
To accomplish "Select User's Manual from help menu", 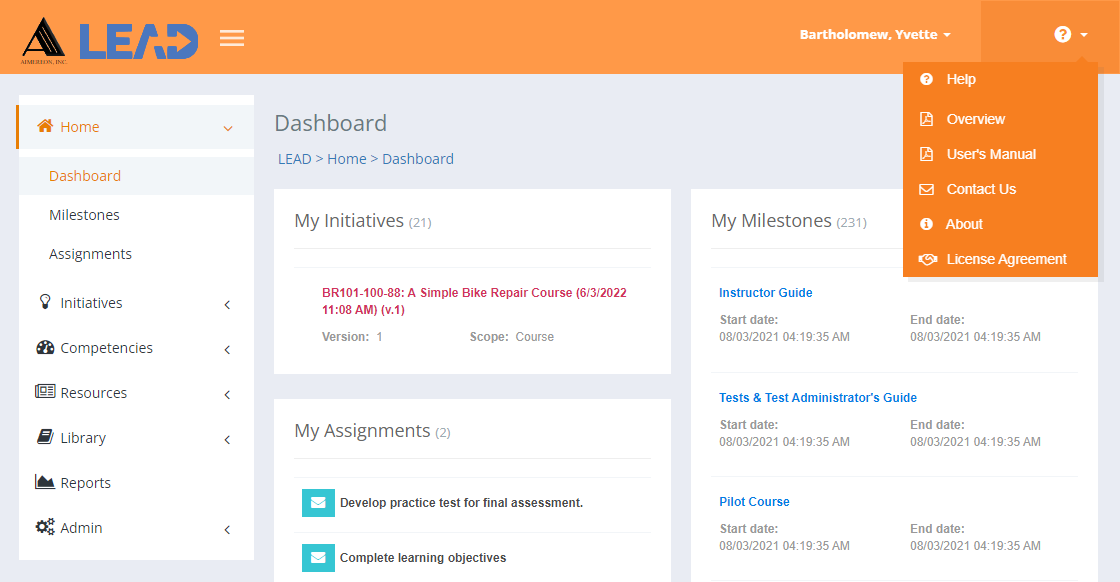I will pyautogui.click(x=991, y=154).
